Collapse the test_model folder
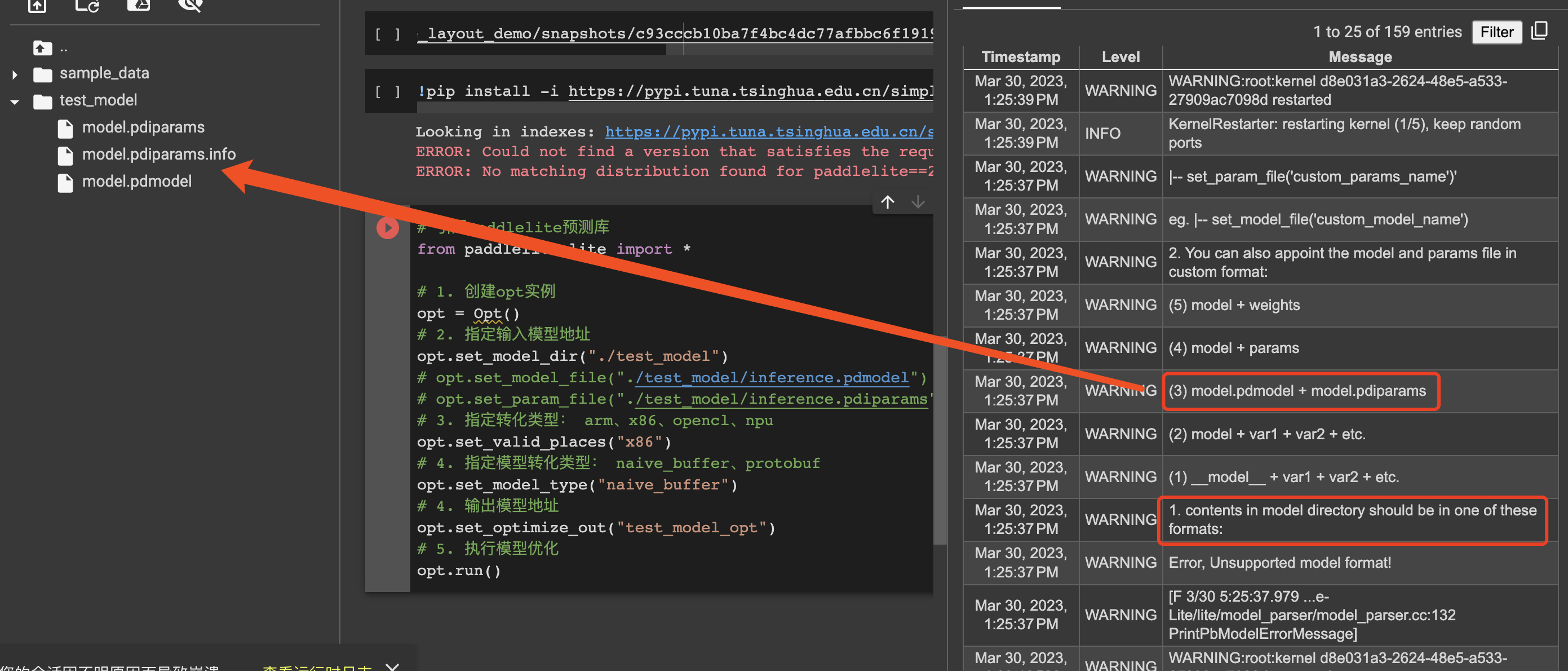Image resolution: width=1568 pixels, height=671 pixels. 15,101
